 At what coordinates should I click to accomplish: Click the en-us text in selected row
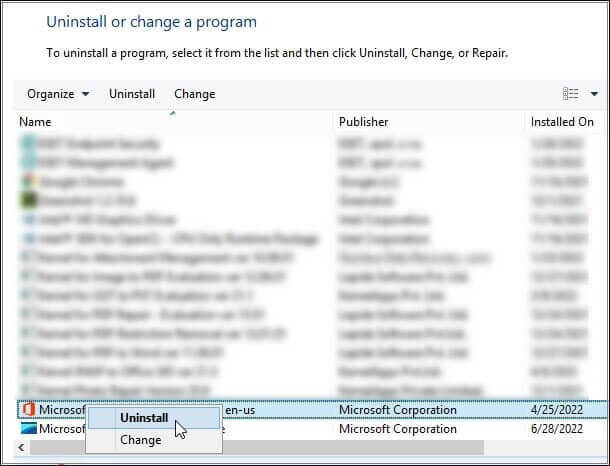[x=240, y=410]
